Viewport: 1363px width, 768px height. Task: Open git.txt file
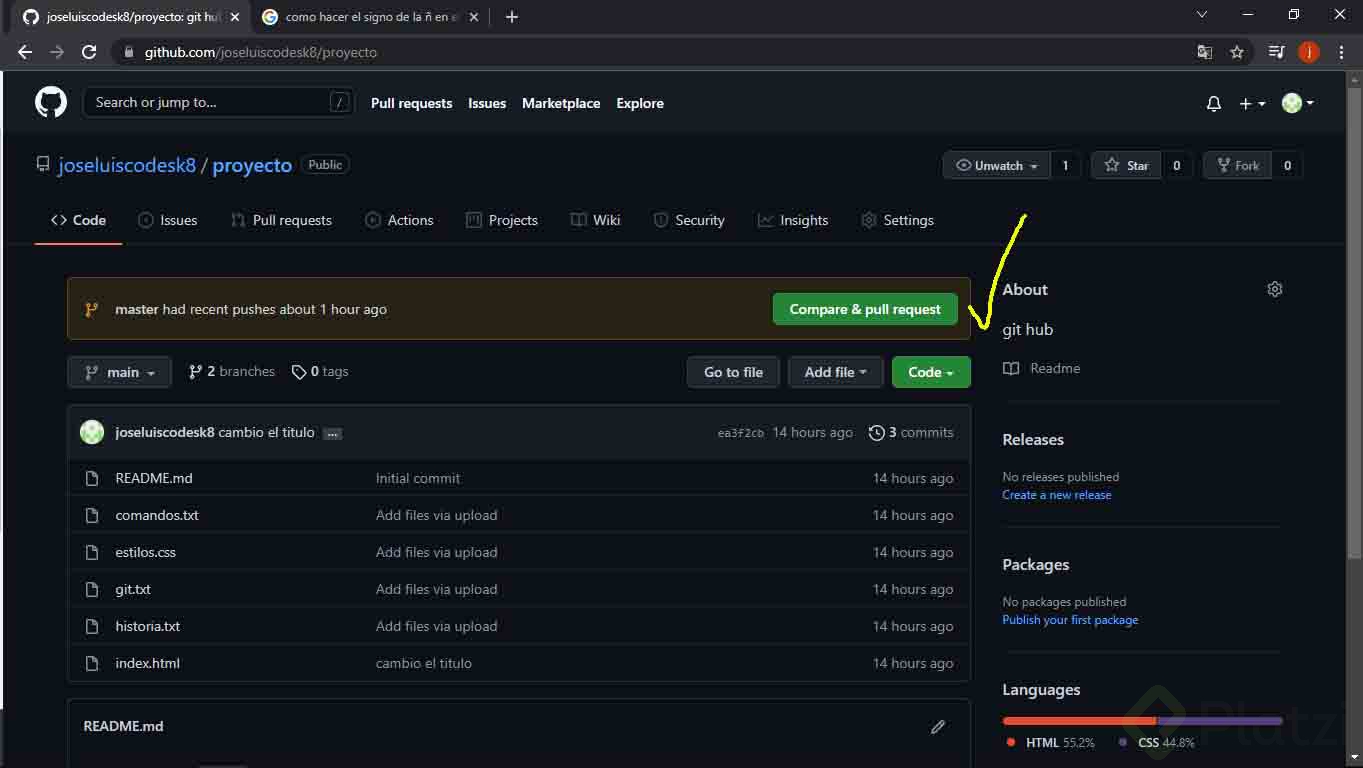[133, 589]
